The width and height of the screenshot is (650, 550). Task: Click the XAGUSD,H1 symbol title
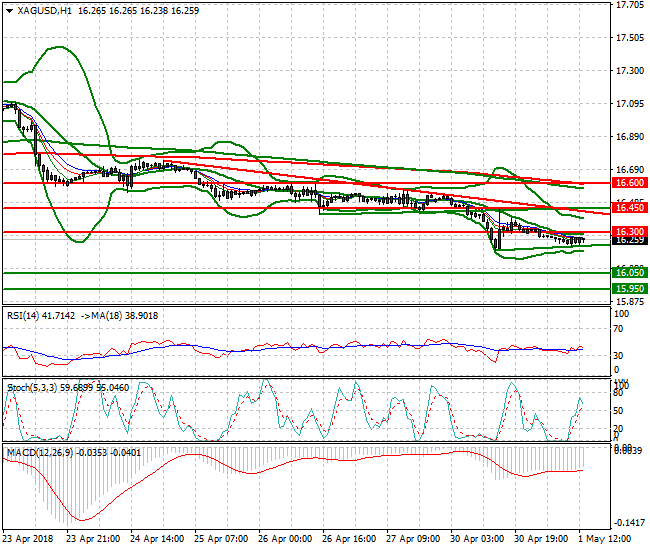pos(44,10)
